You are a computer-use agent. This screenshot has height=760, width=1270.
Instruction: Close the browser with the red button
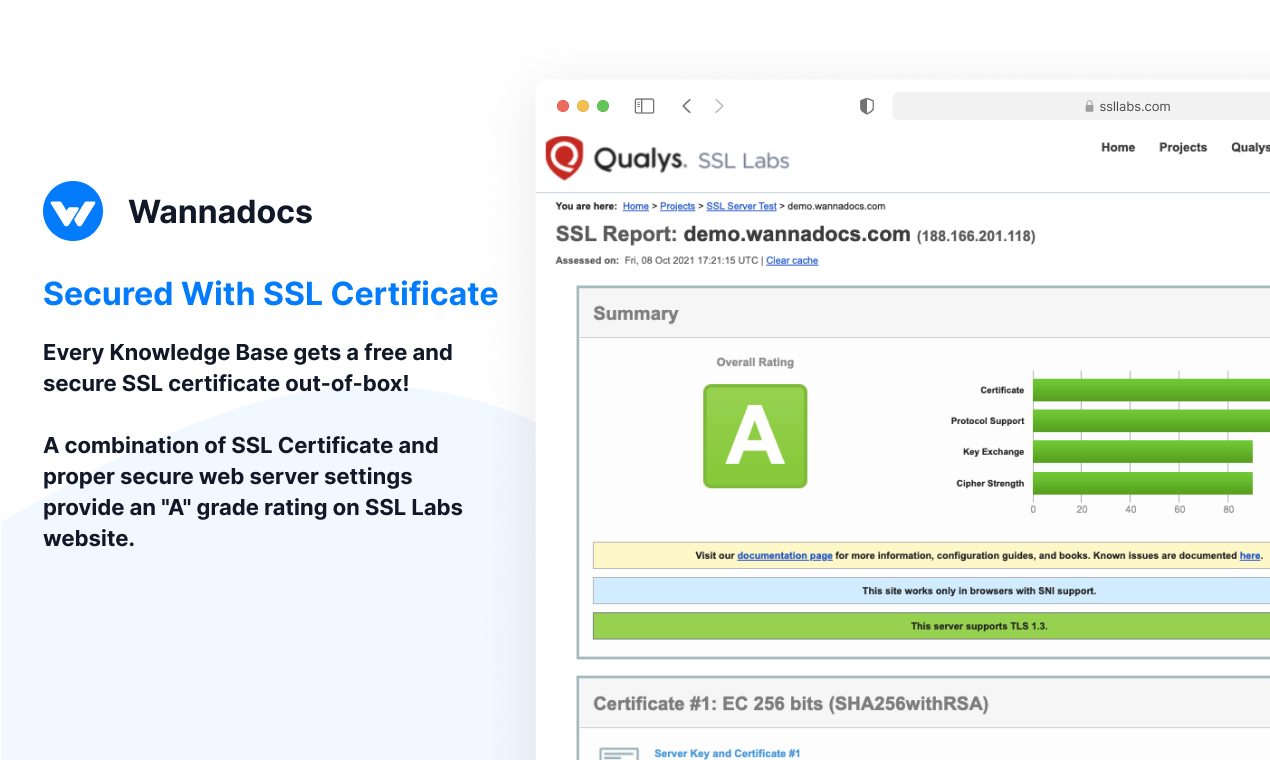pos(563,106)
